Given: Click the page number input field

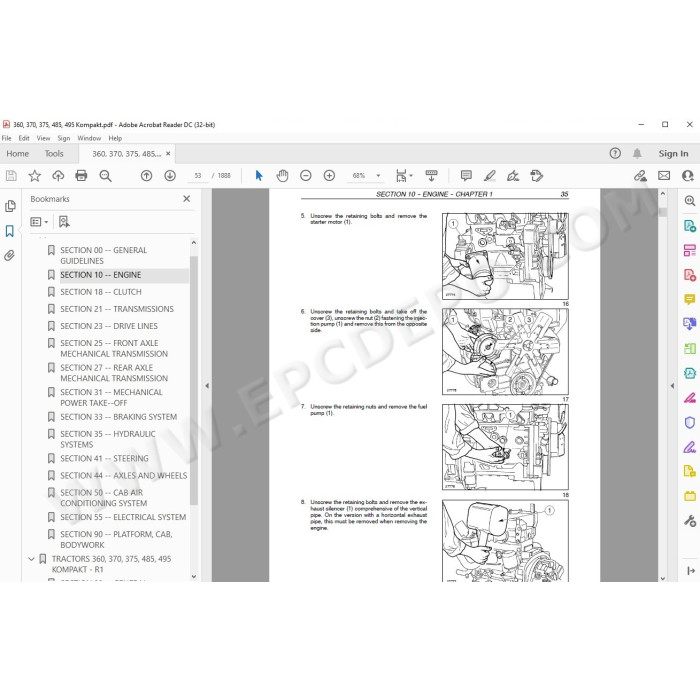Looking at the screenshot, I should [x=198, y=176].
